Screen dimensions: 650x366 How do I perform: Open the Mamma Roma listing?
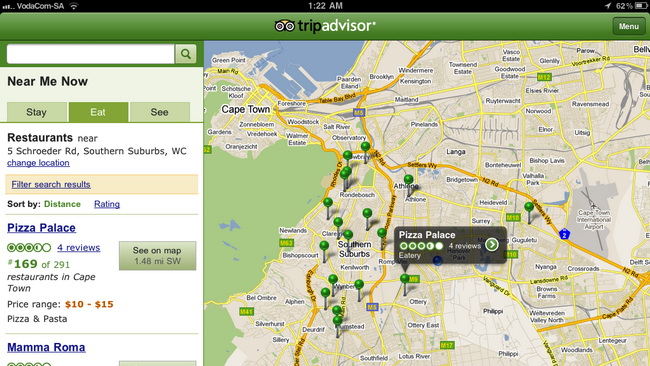point(46,347)
